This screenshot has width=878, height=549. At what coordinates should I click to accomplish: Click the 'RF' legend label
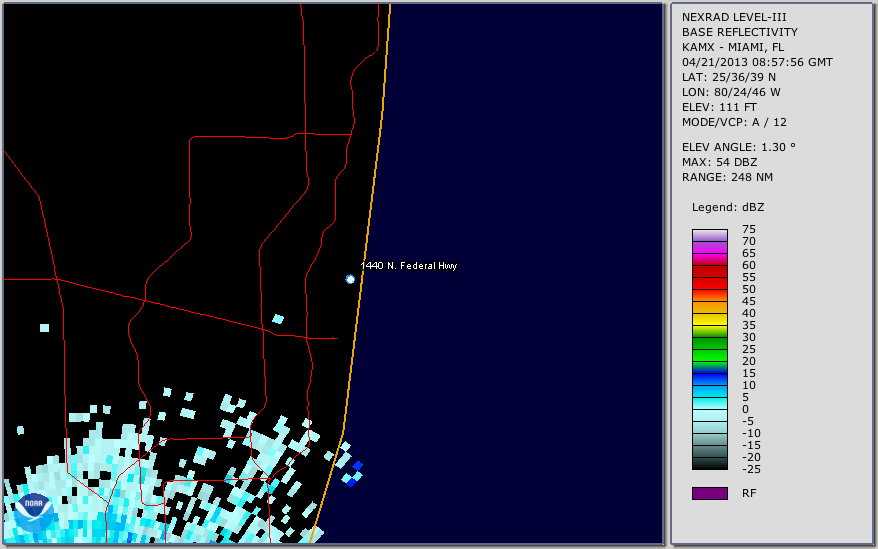click(749, 493)
